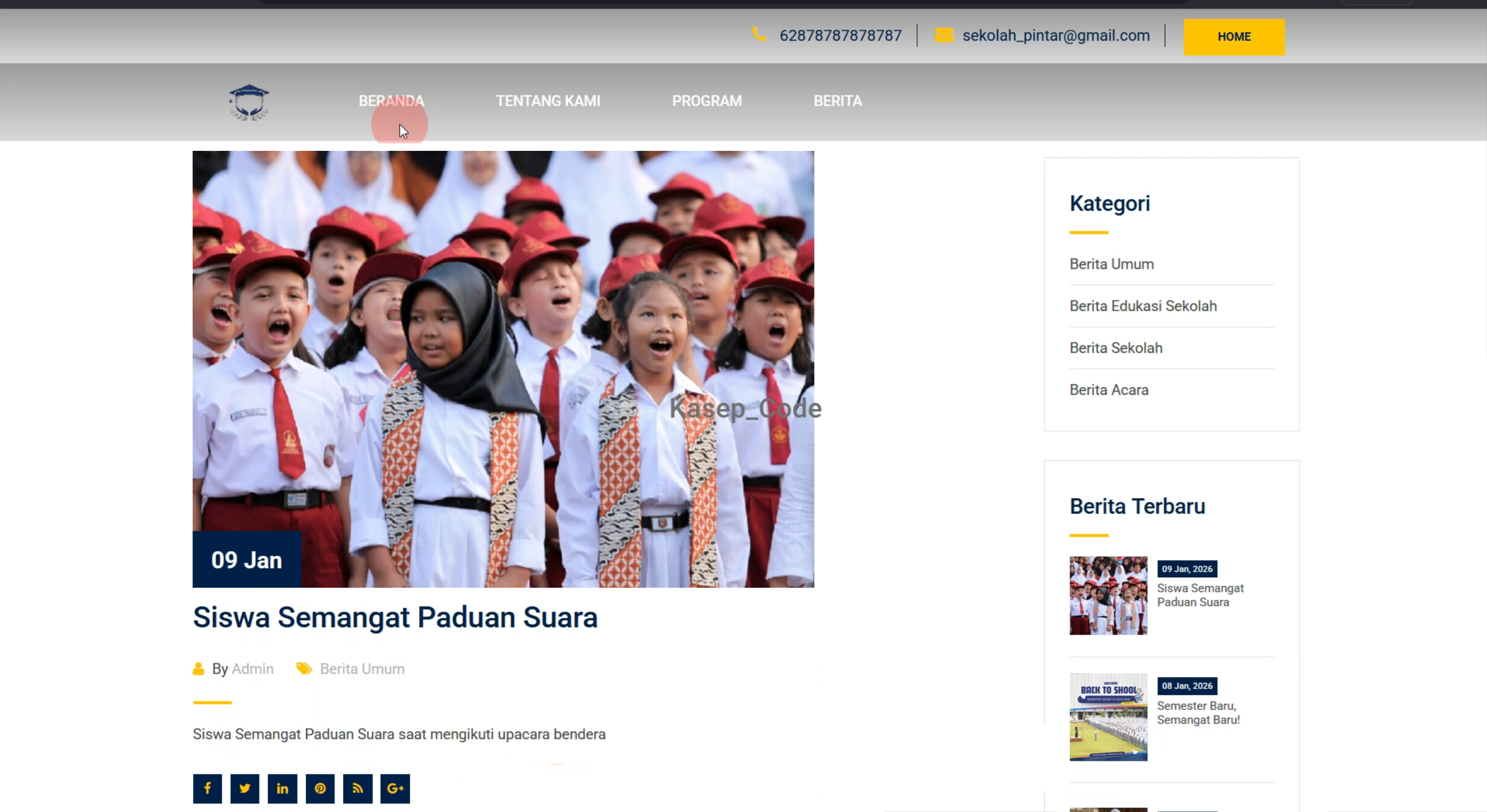This screenshot has height=812, width=1487.
Task: Select Berita Acara category
Action: pos(1109,390)
